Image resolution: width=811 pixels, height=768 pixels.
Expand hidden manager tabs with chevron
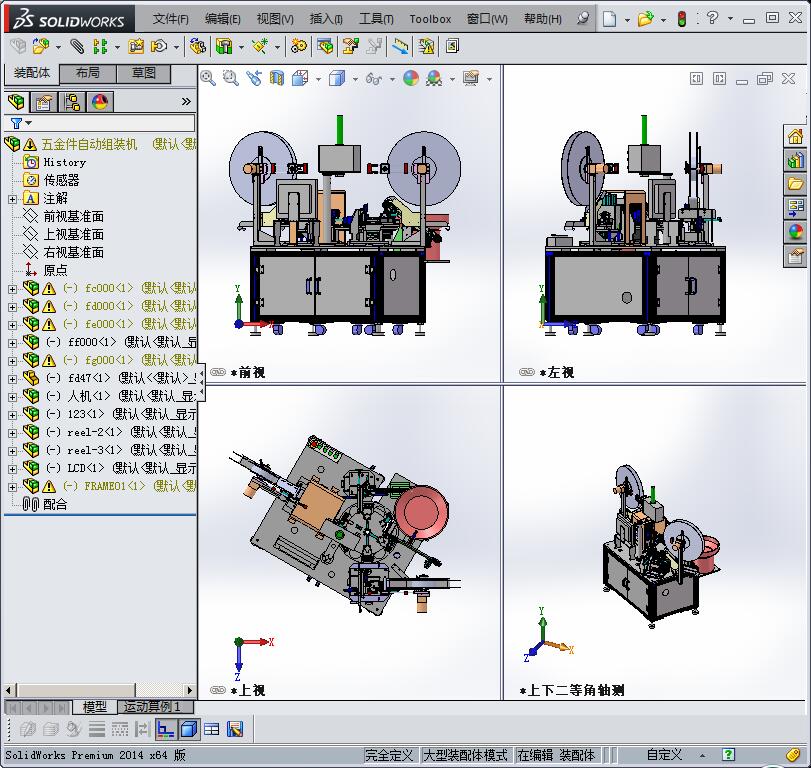pyautogui.click(x=186, y=101)
